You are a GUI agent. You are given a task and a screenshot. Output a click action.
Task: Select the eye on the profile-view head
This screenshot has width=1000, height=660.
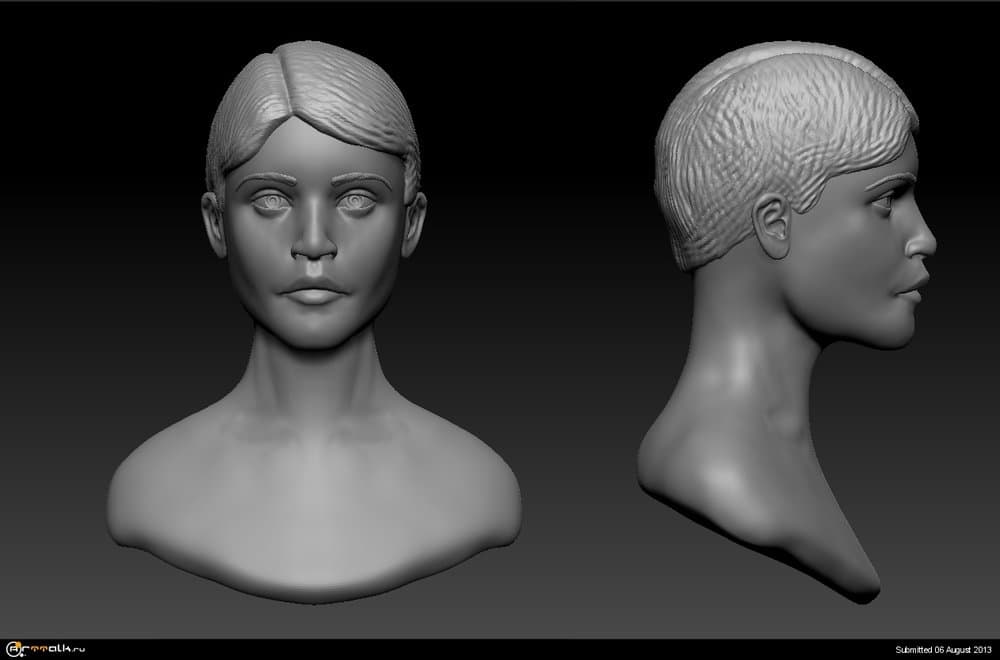[x=883, y=201]
